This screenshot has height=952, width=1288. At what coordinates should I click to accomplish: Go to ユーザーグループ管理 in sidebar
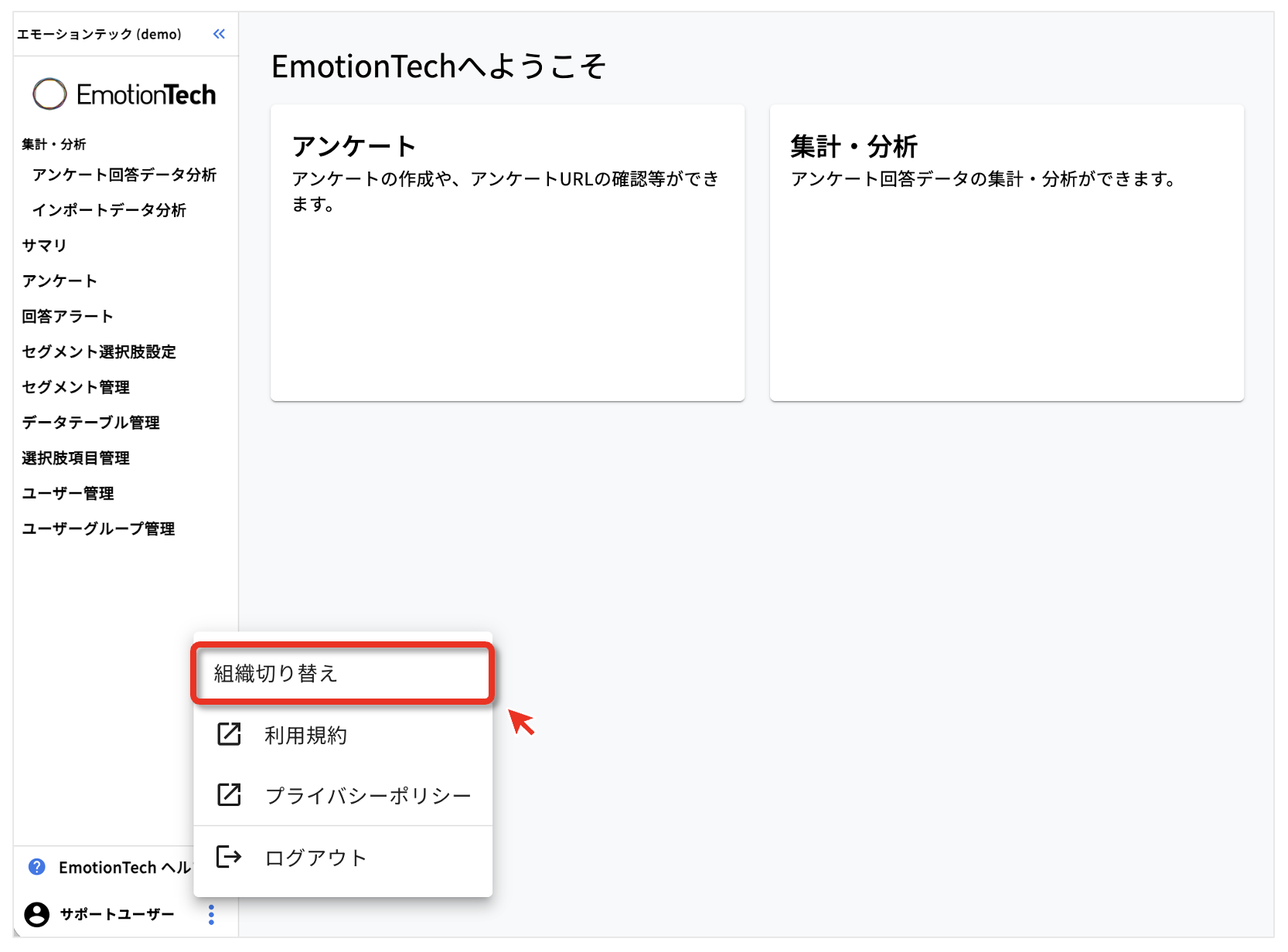[x=98, y=529]
